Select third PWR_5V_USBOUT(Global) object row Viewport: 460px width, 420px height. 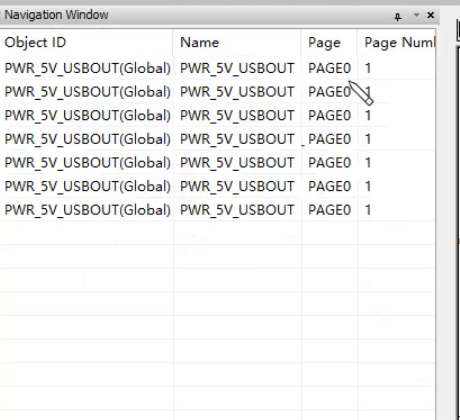tap(217, 115)
